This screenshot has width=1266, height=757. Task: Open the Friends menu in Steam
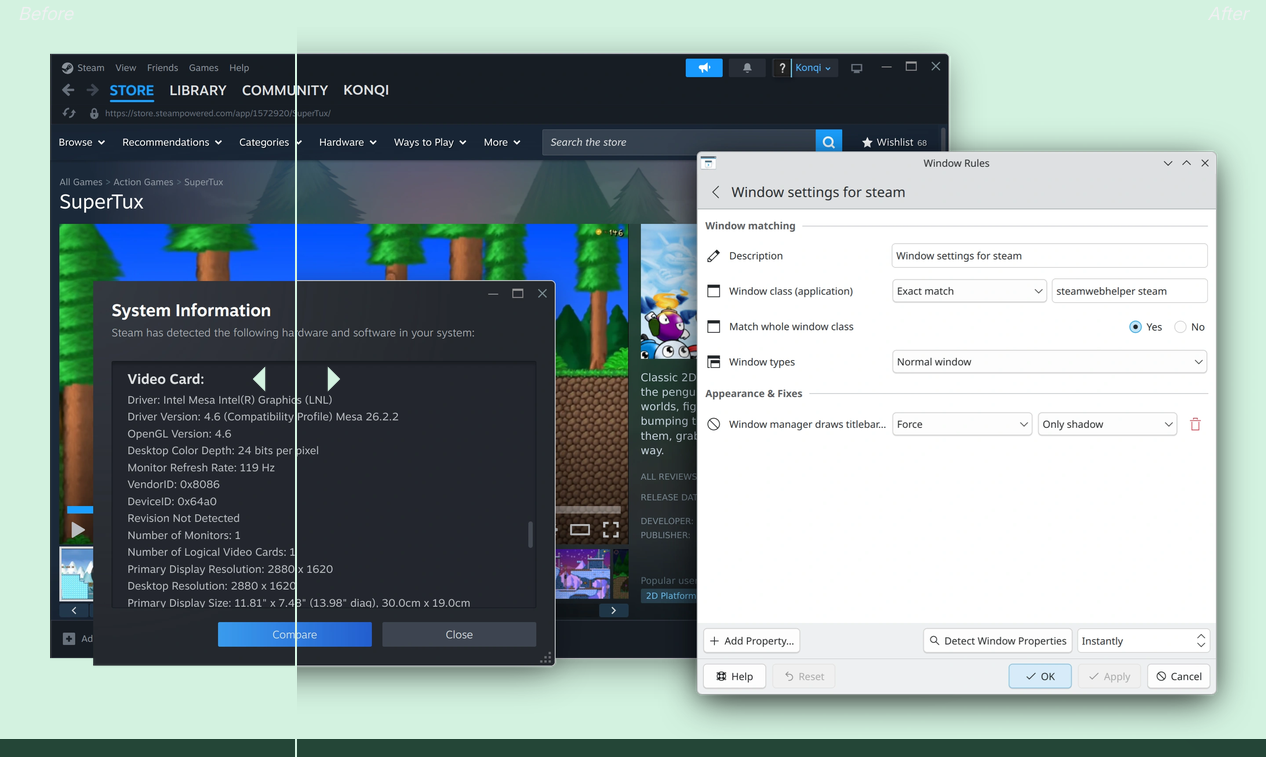162,68
